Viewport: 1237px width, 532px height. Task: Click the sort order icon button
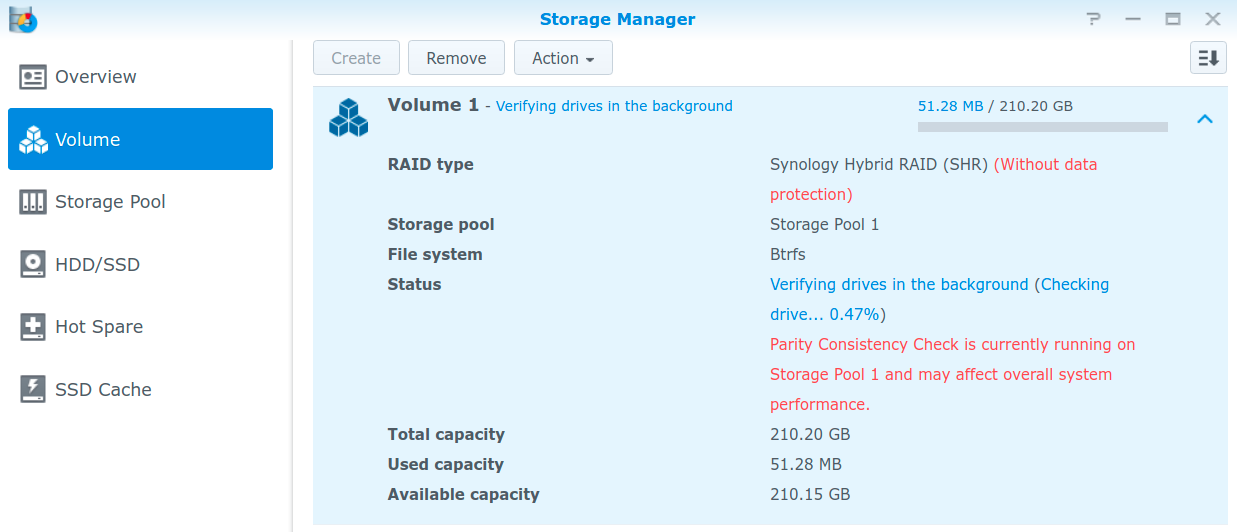coord(1208,58)
